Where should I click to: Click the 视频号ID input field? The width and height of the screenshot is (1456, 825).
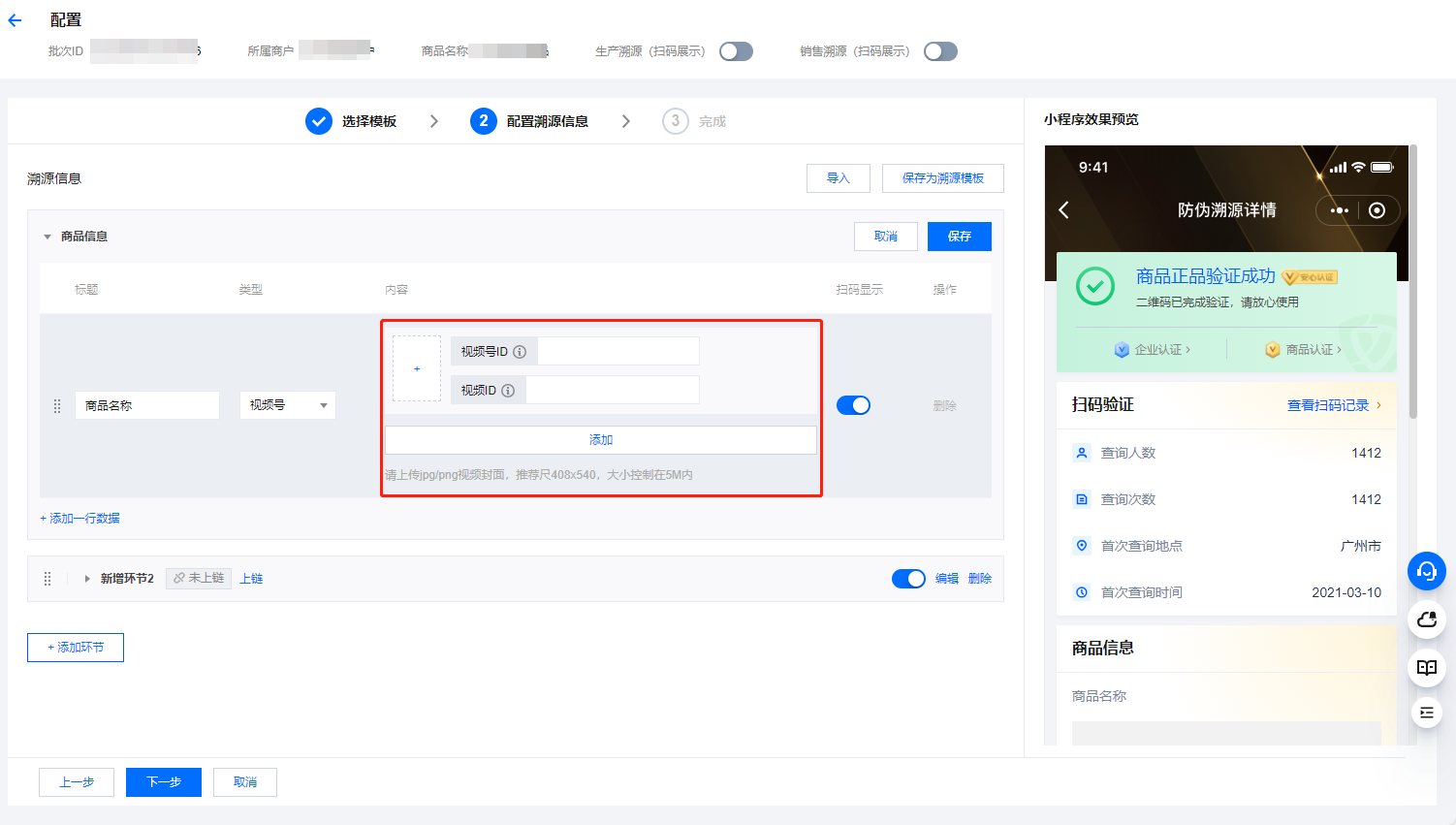coord(618,351)
